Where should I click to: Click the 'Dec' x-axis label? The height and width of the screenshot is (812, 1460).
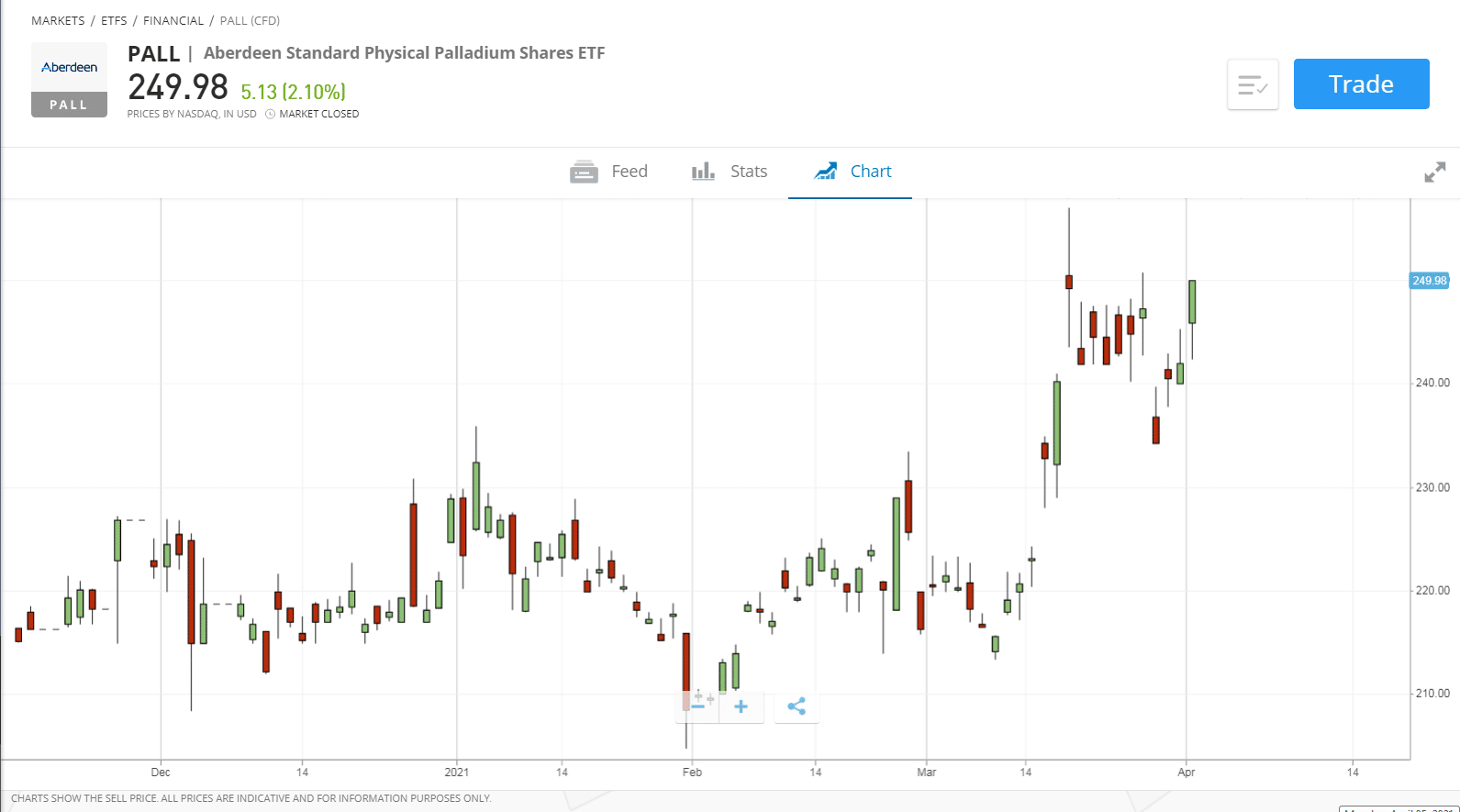[161, 773]
